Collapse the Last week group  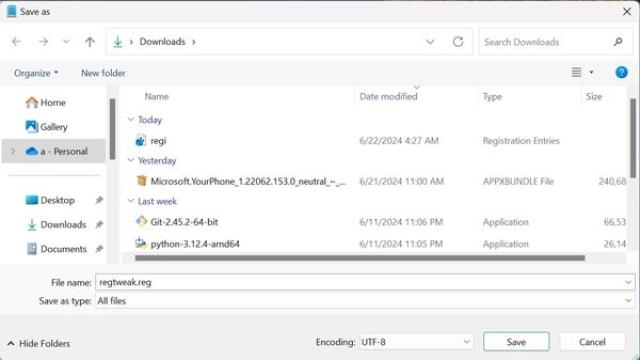(131, 201)
